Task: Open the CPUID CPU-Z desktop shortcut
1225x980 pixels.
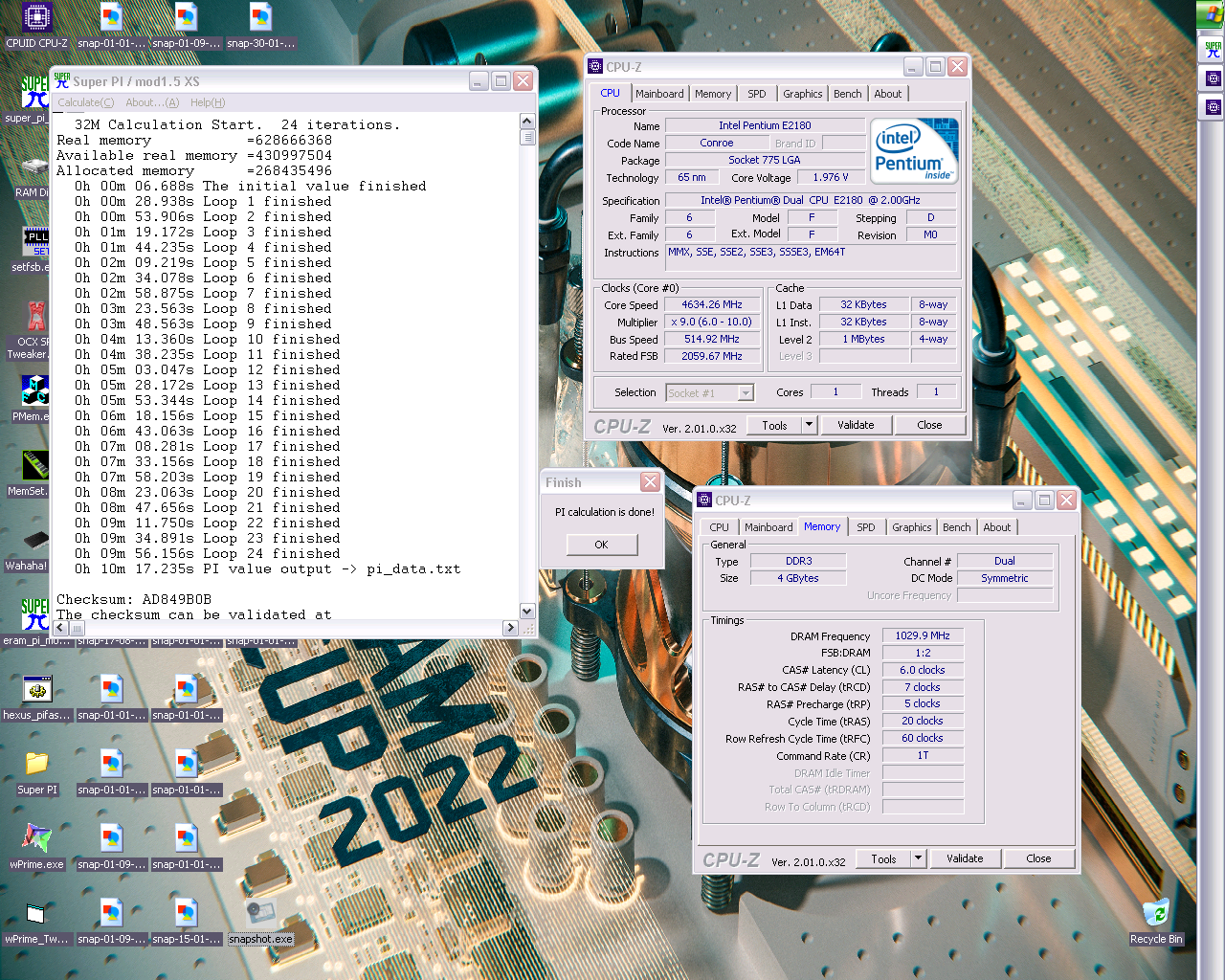Action: [x=36, y=26]
